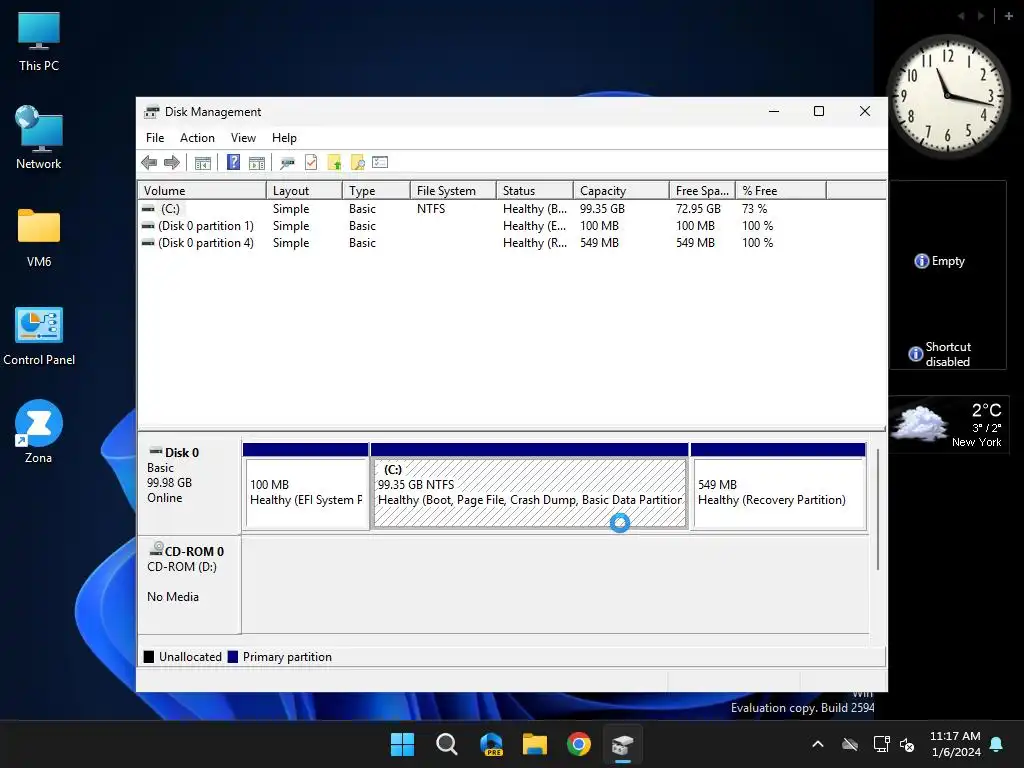Open the Zona desktop shortcut
This screenshot has height=768, width=1024.
coord(39,432)
